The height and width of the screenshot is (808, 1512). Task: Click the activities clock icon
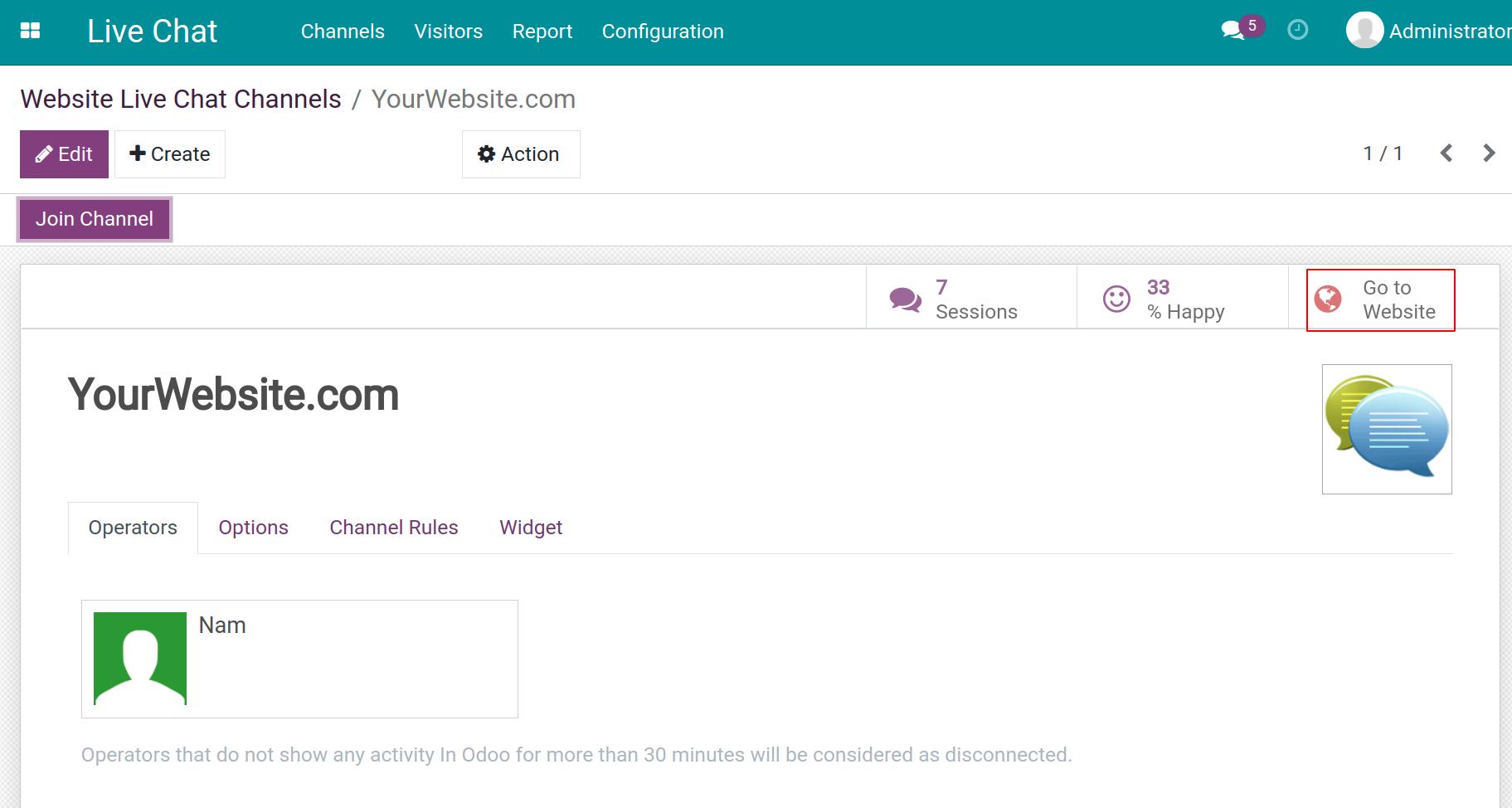click(1297, 31)
